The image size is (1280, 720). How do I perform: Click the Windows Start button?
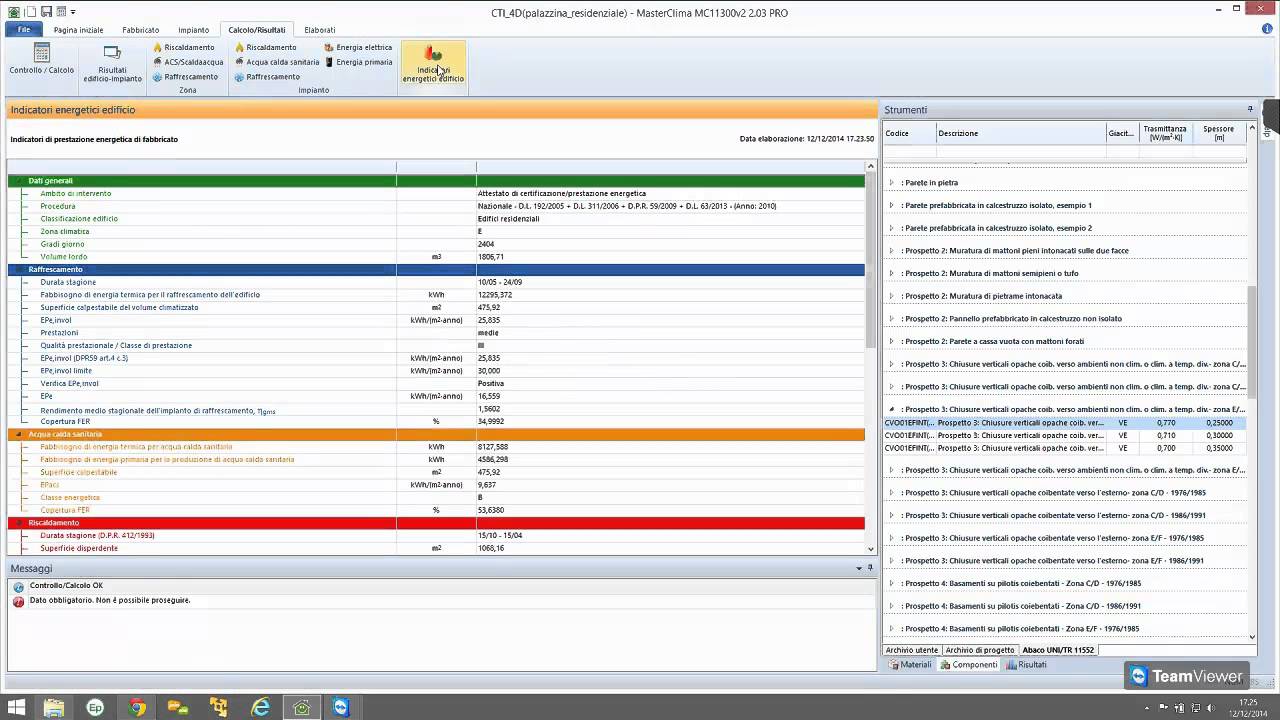tap(18, 707)
